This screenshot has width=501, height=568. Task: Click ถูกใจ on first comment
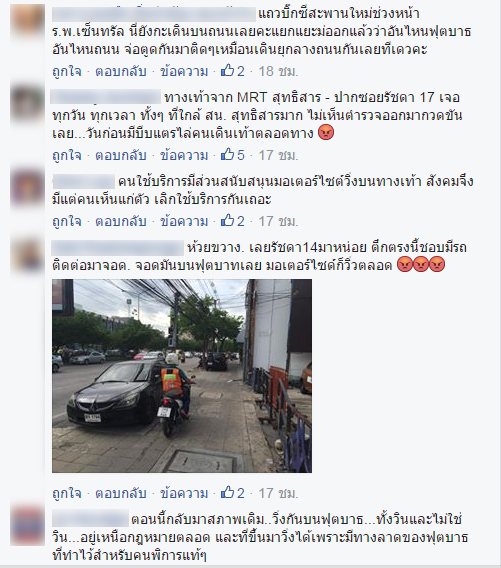[x=67, y=71]
